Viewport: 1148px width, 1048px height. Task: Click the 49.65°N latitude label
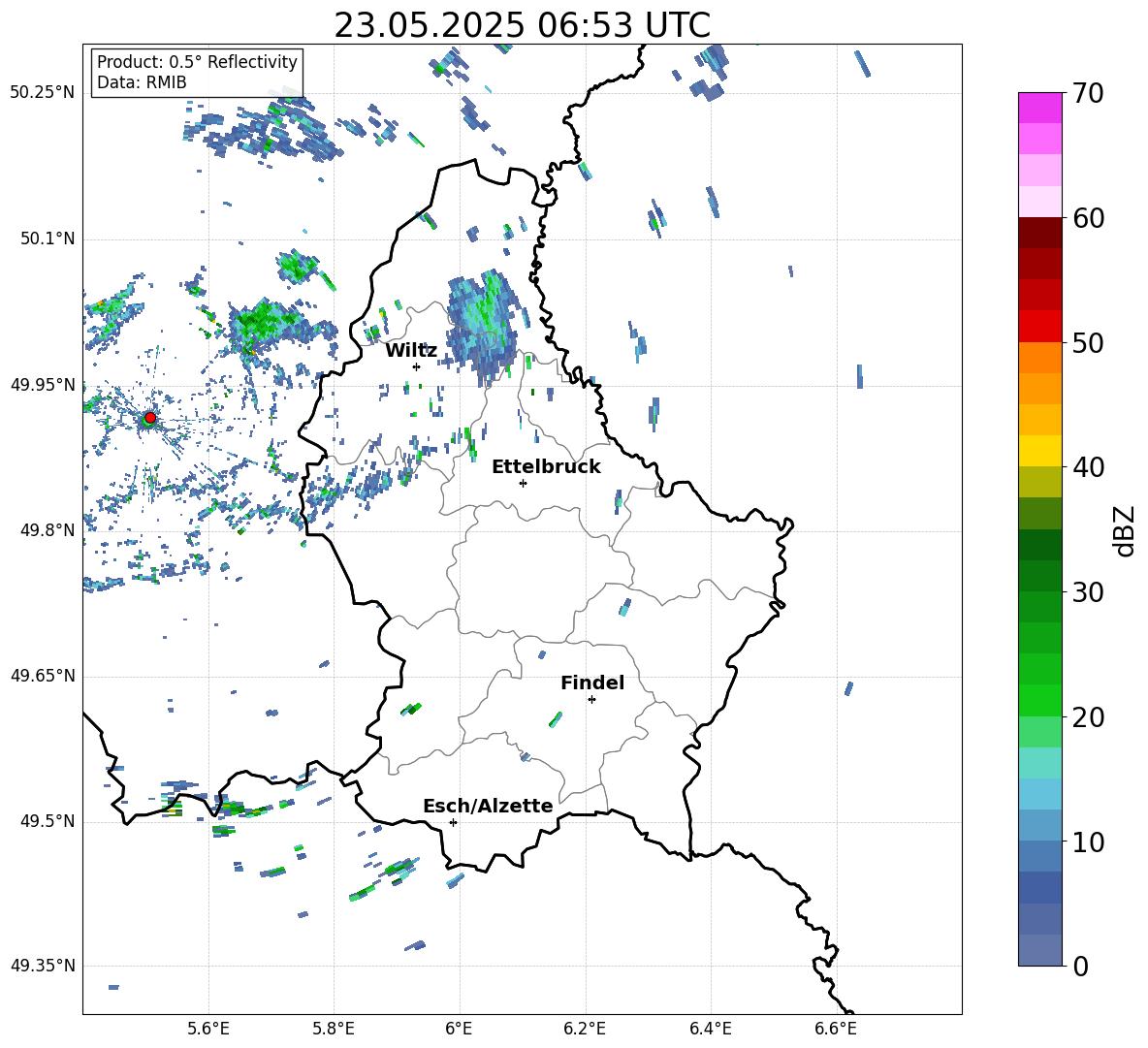(x=43, y=676)
